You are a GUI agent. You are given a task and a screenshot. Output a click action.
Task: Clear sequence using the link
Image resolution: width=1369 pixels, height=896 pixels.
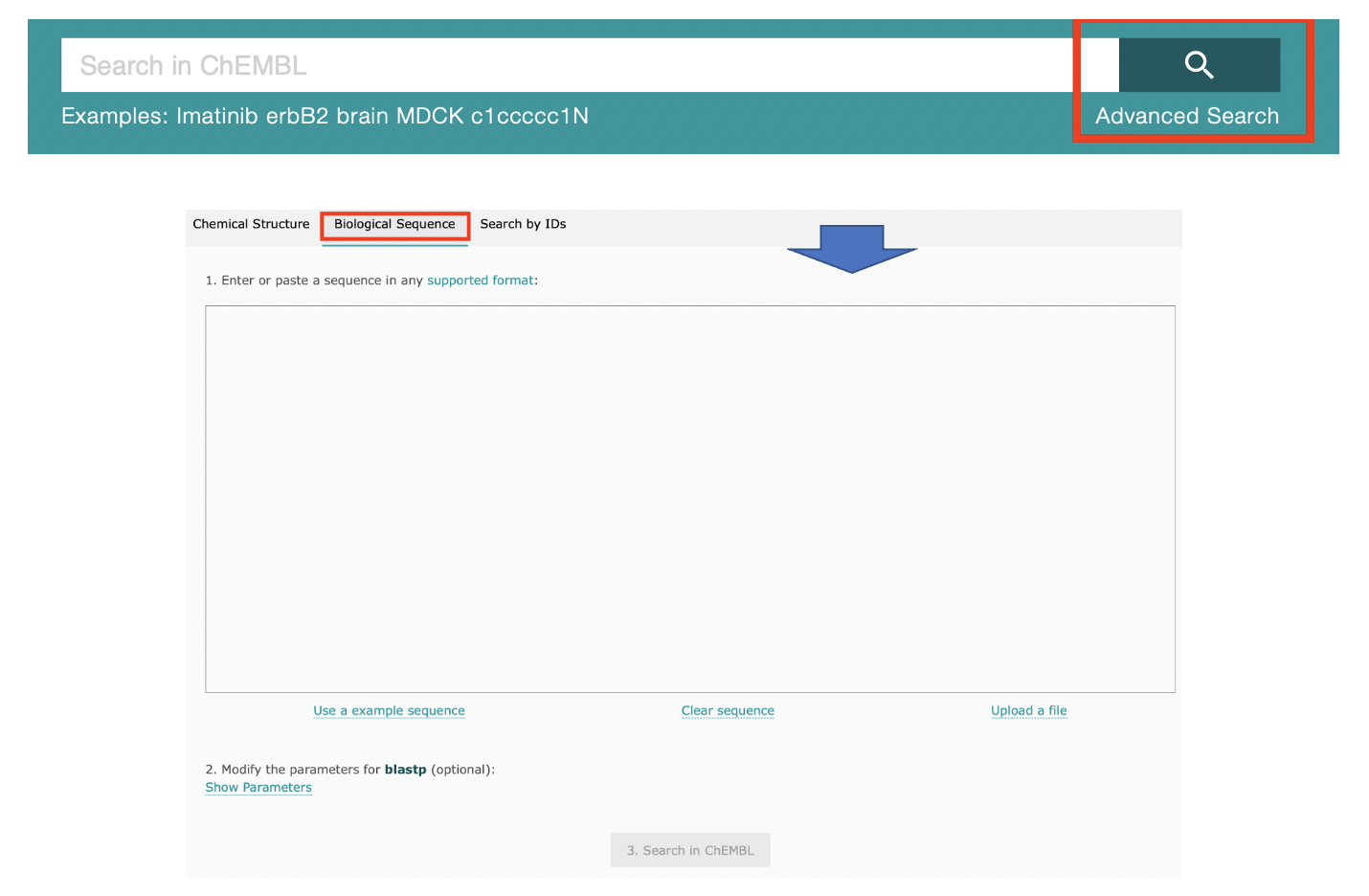[x=728, y=710]
